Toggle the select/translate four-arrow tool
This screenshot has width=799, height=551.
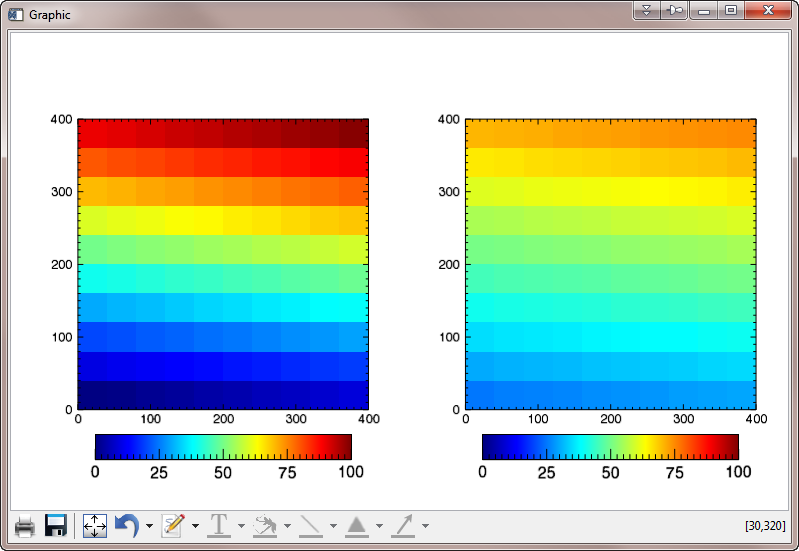pyautogui.click(x=94, y=525)
